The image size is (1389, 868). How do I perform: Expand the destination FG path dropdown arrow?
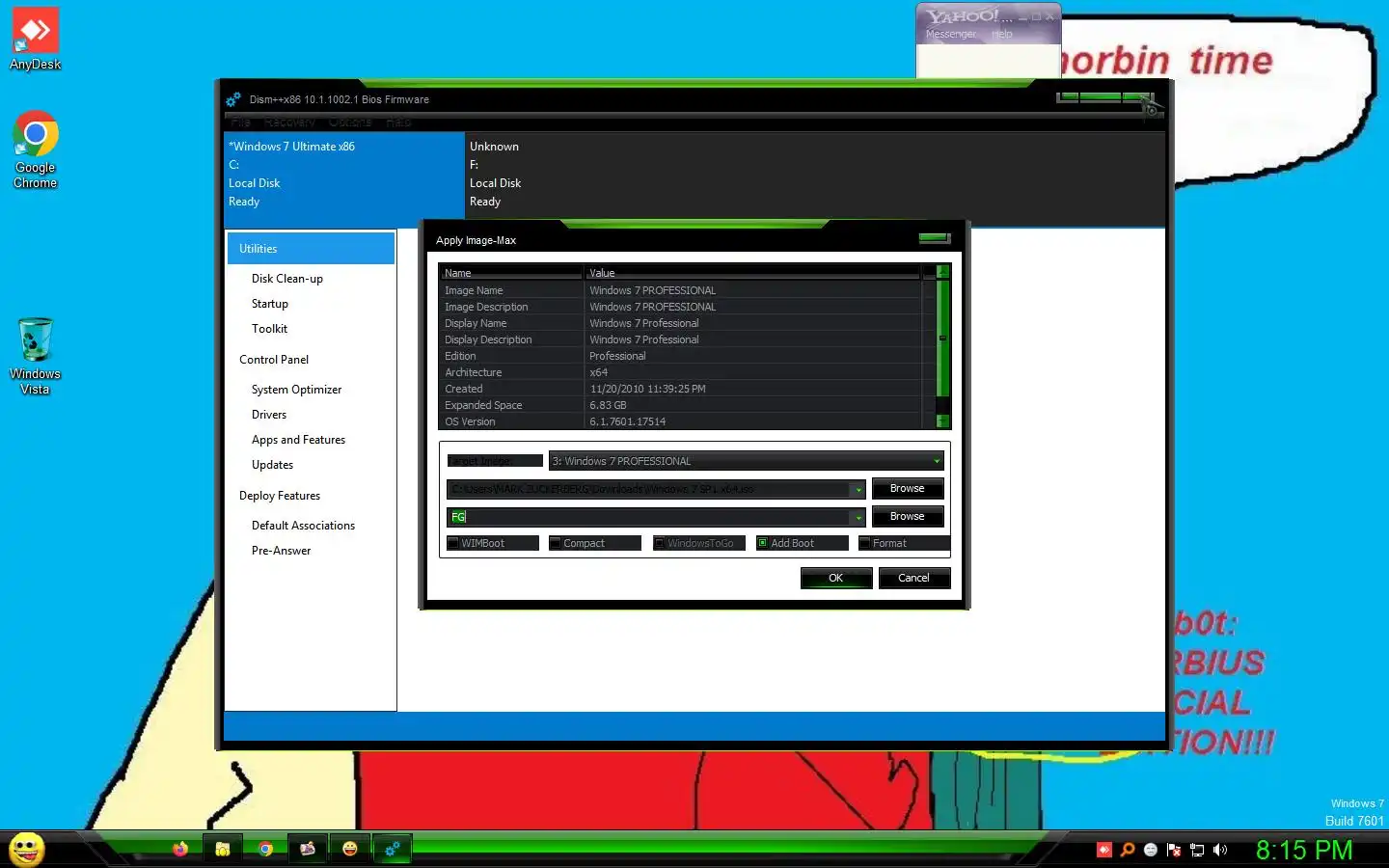click(858, 518)
